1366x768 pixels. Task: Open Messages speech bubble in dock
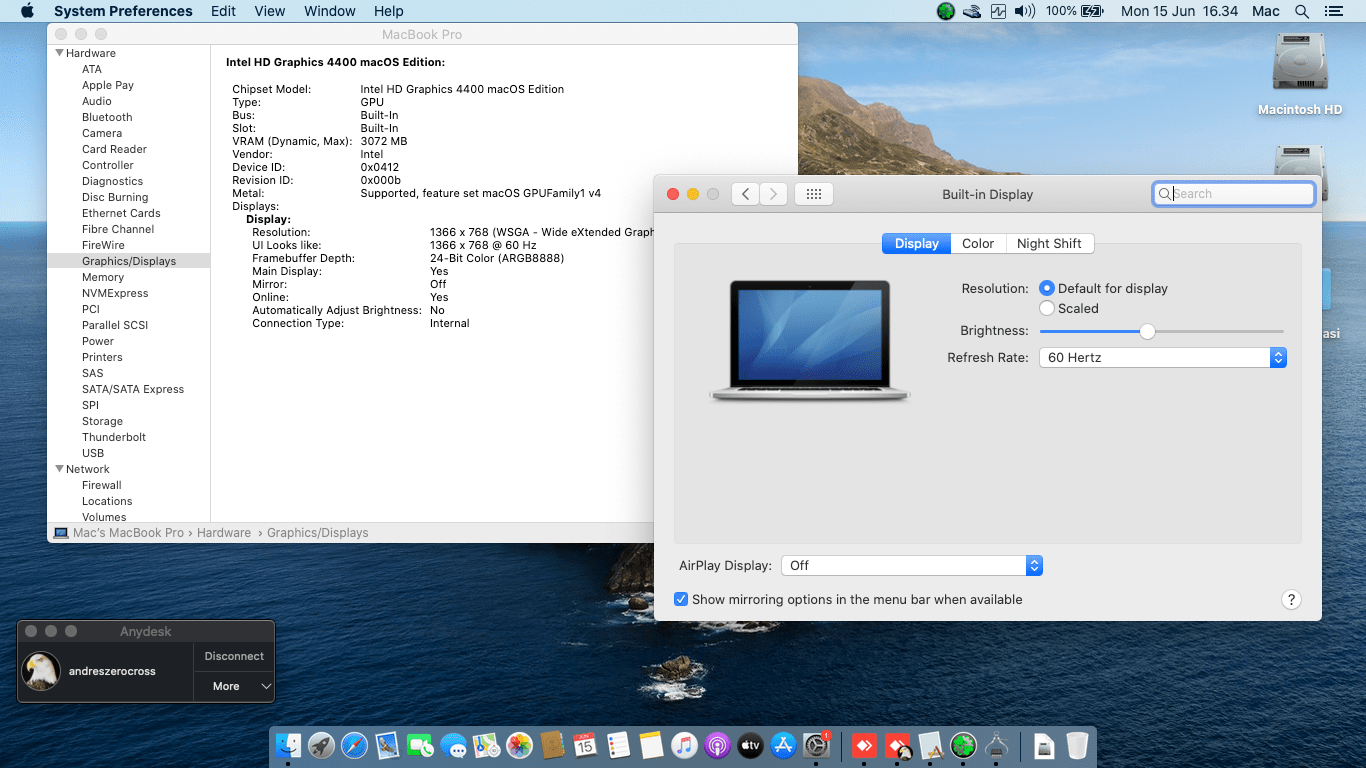(x=453, y=745)
